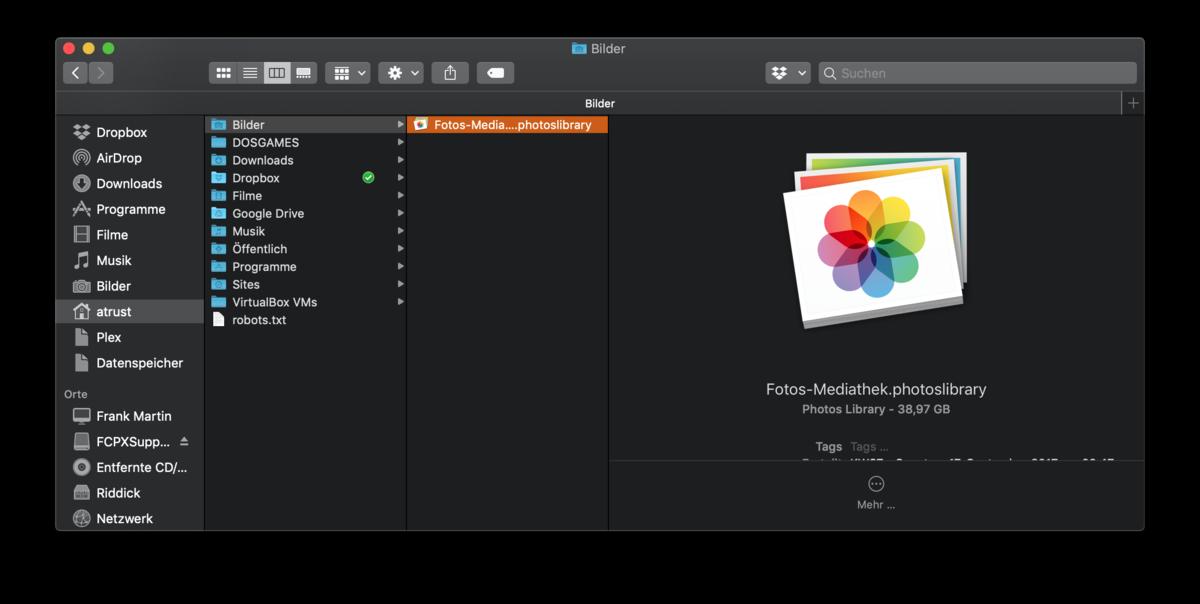Eject the FCPXSupp... volume
1200x604 pixels.
pyautogui.click(x=184, y=441)
